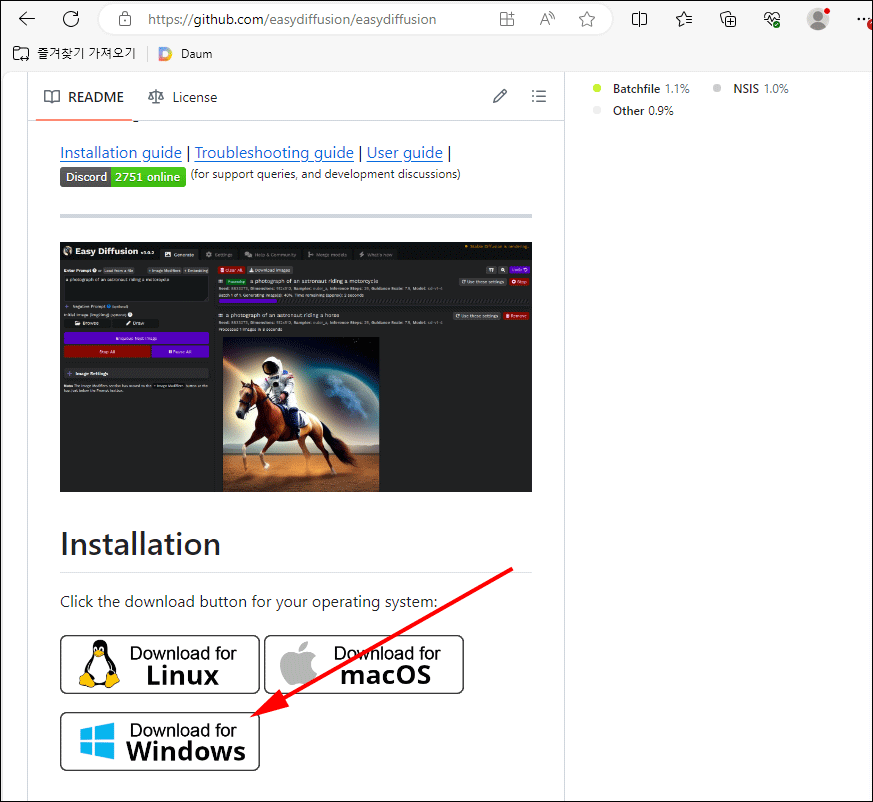Click the Installation heading
Image resolution: width=873 pixels, height=802 pixels.
140,544
